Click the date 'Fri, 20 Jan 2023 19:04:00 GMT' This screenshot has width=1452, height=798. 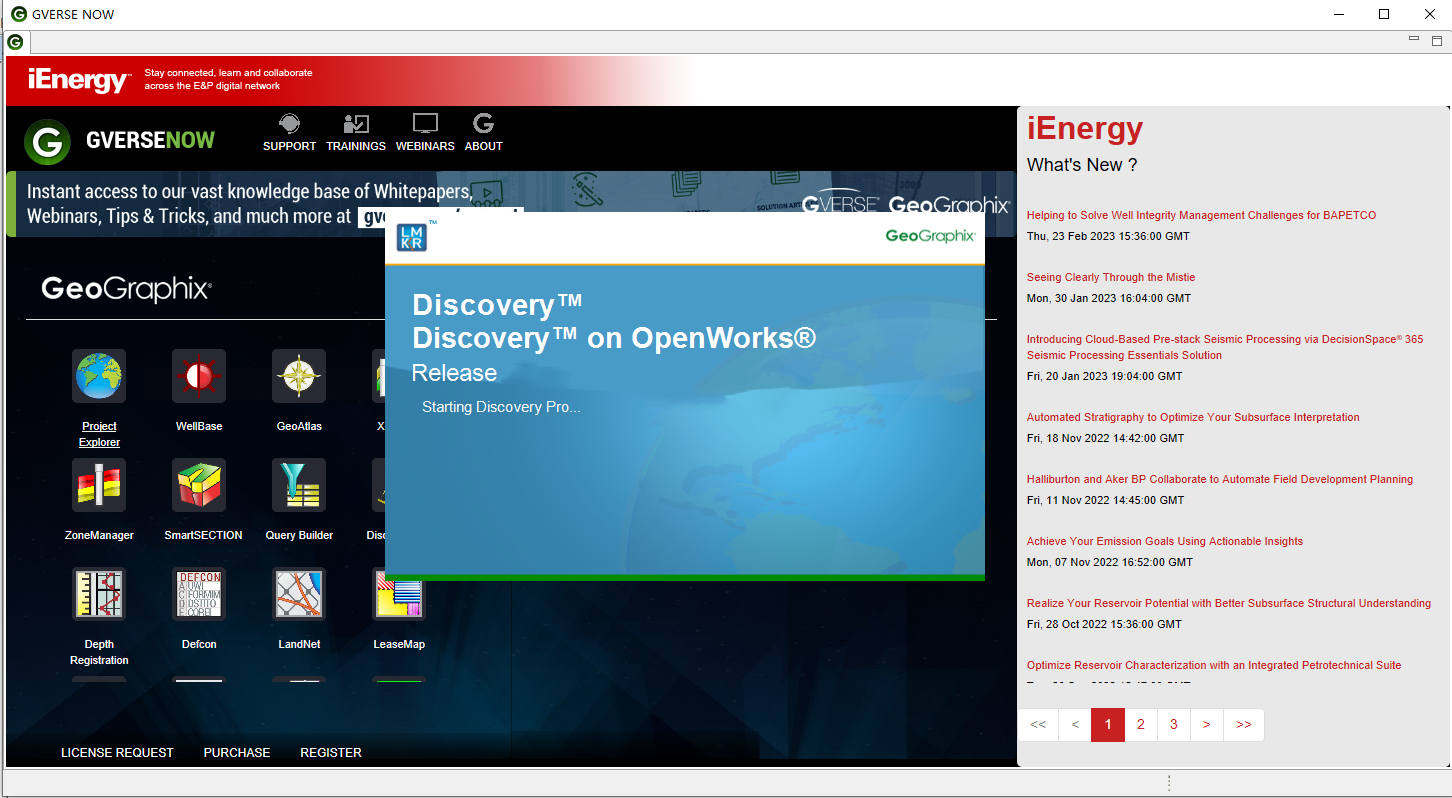(1105, 376)
